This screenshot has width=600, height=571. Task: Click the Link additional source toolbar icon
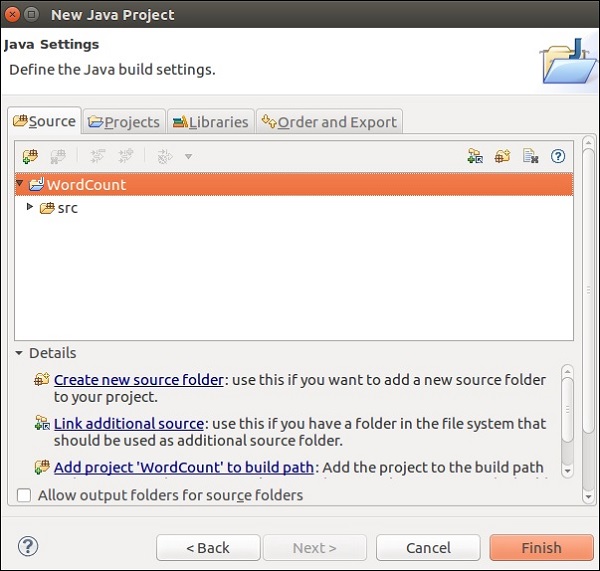click(x=475, y=156)
